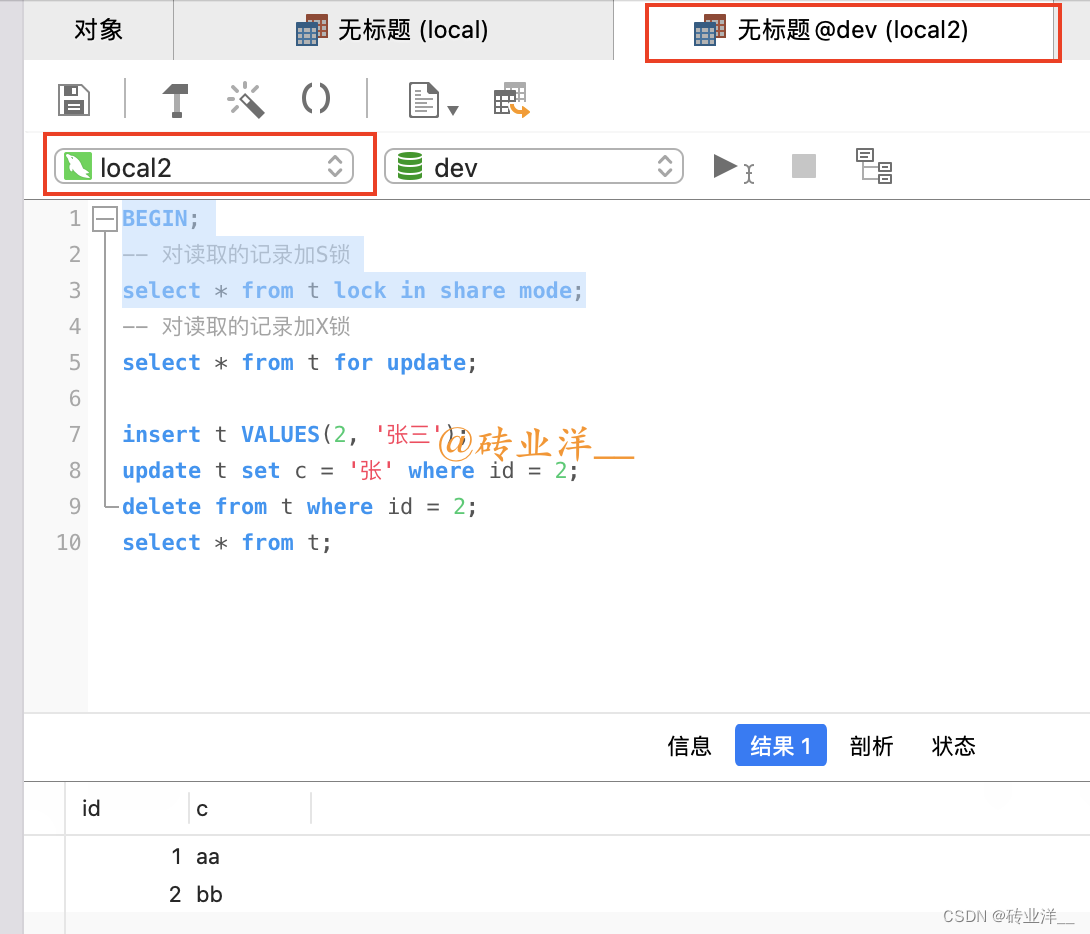Open the 信息 result tab
Screen dimensions: 1090x934
point(690,746)
